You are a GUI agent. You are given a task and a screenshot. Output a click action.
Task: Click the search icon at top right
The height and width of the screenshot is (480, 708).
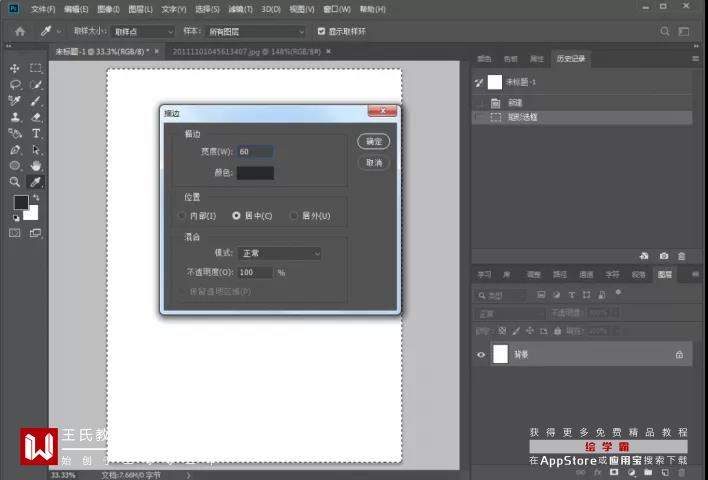pos(665,31)
